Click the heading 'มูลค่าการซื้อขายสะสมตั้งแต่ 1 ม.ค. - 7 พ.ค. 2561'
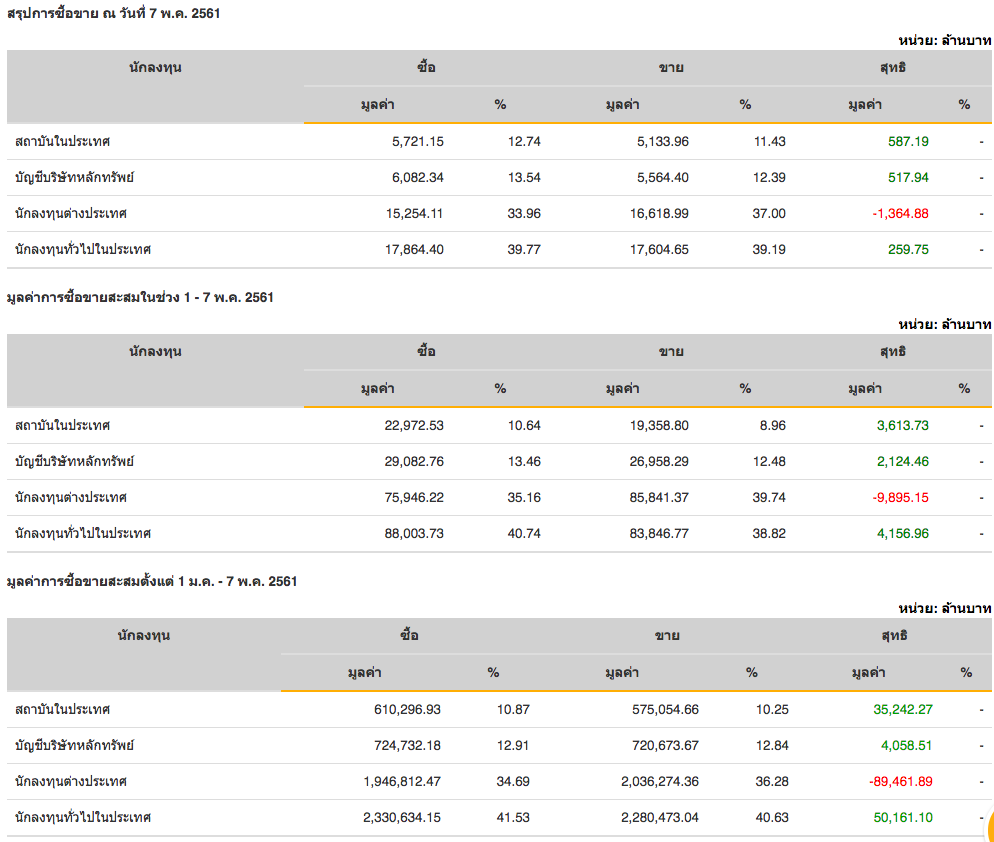The width and height of the screenshot is (994, 842). [x=152, y=581]
